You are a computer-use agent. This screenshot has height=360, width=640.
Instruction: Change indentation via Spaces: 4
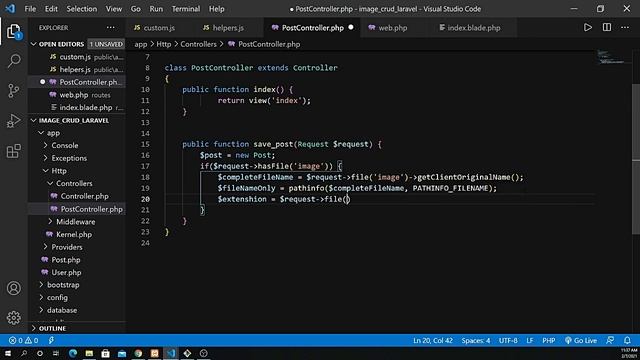(x=476, y=340)
